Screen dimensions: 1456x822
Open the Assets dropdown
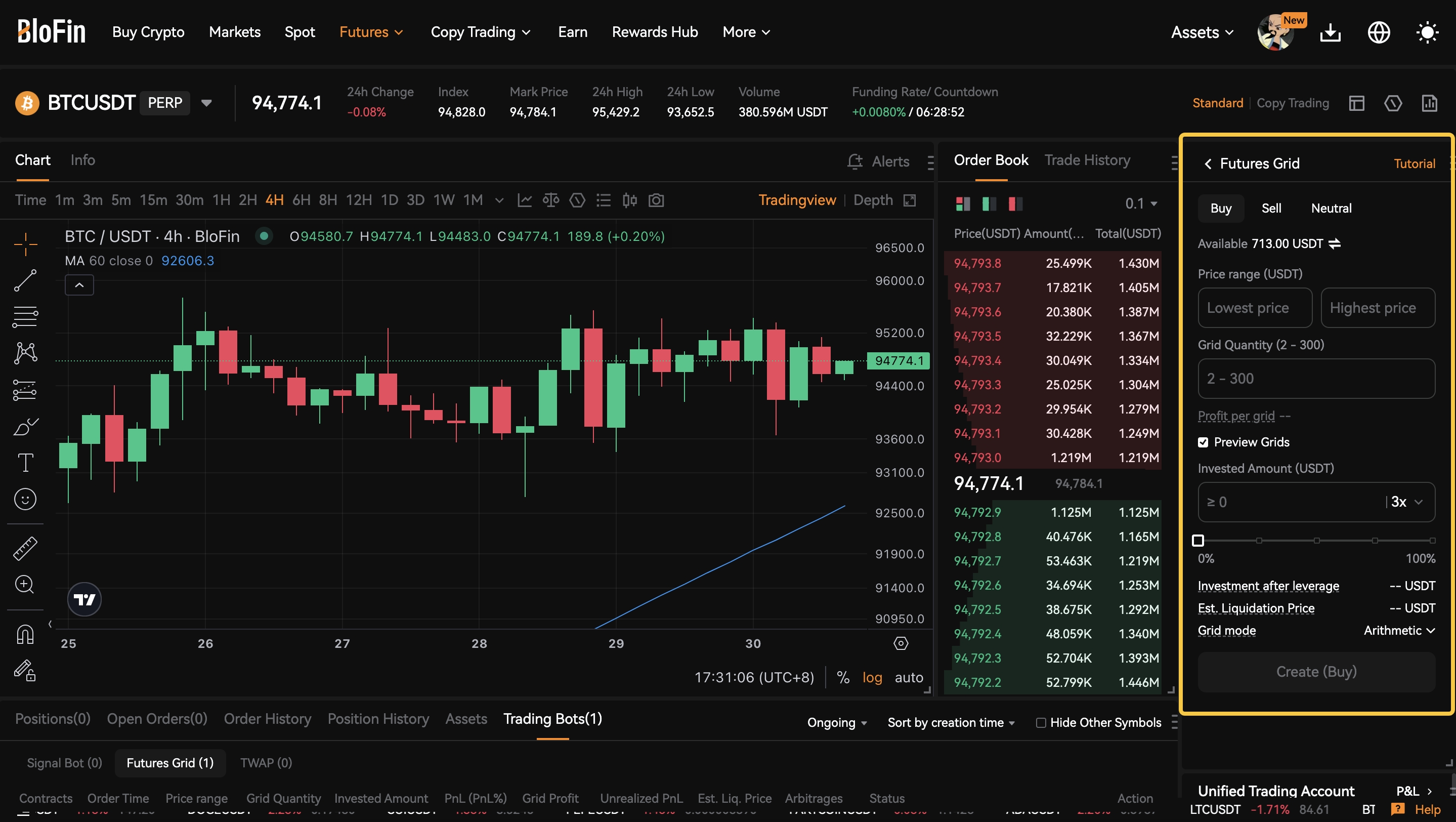[1202, 32]
